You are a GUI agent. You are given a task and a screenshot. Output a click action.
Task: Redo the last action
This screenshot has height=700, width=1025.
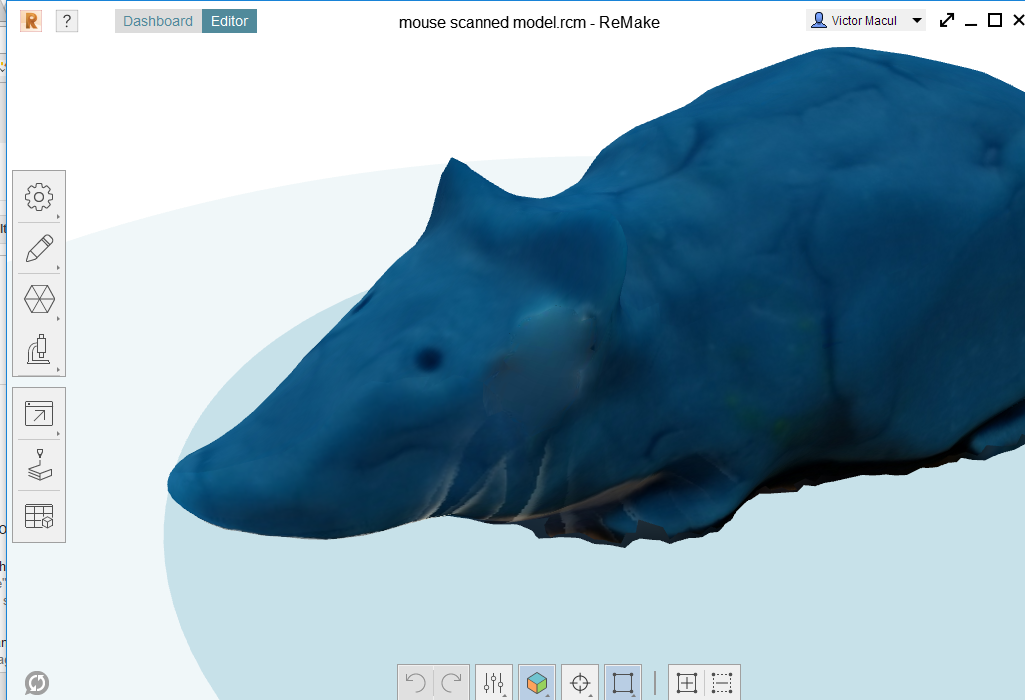point(452,683)
